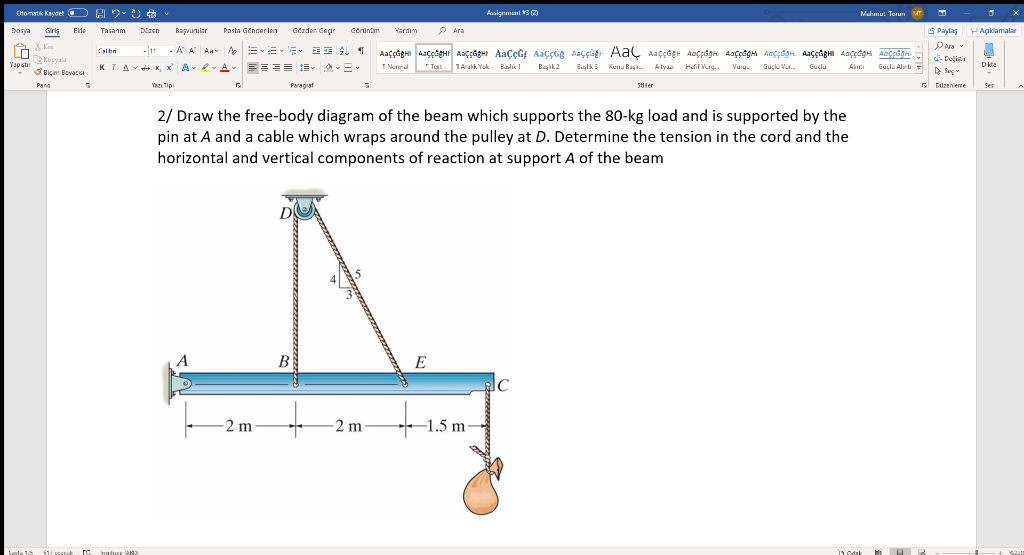The width and height of the screenshot is (1024, 555).
Task: Open the Paragraf dialog launcher
Action: (x=367, y=86)
